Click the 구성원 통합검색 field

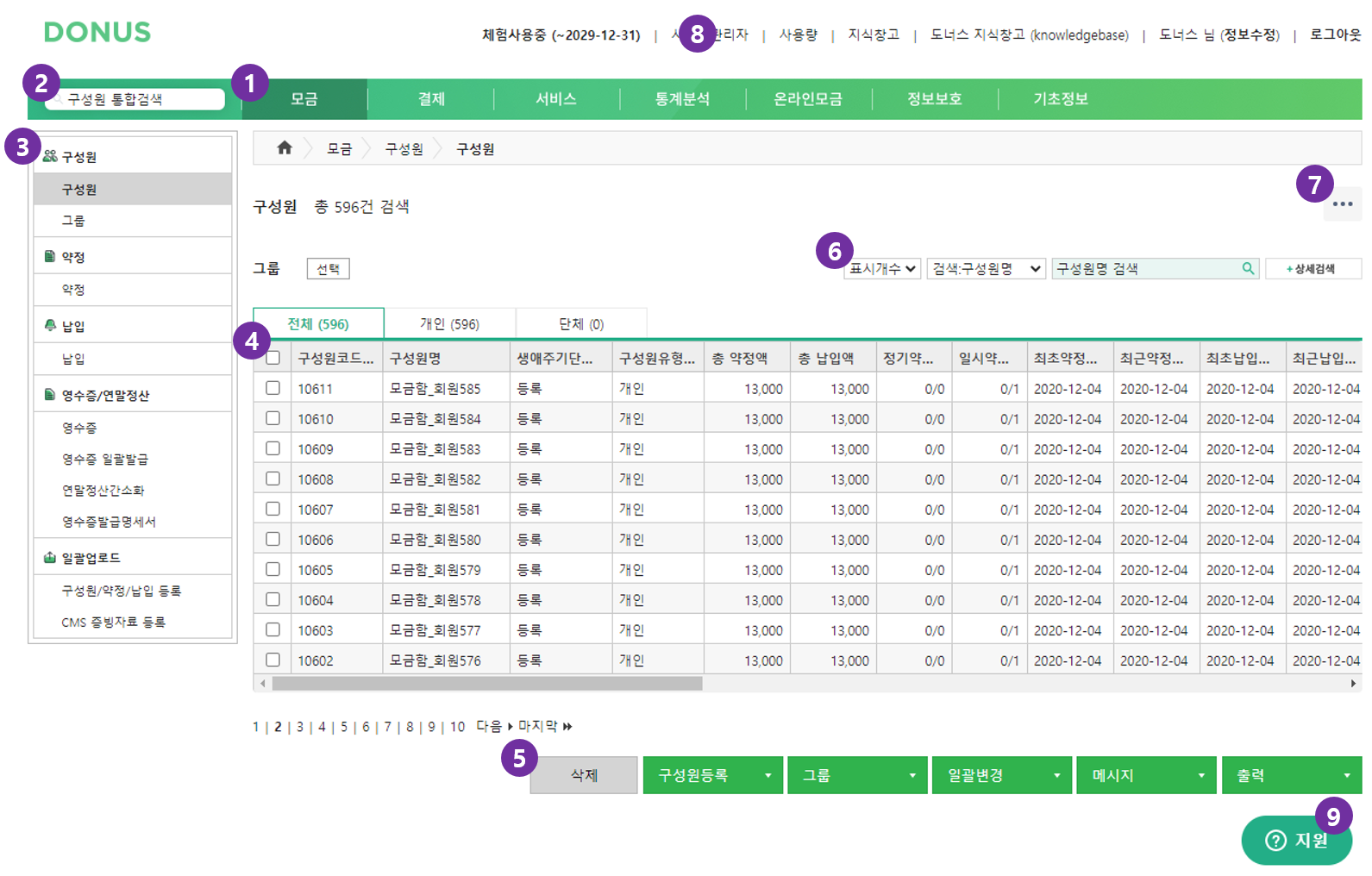point(135,99)
